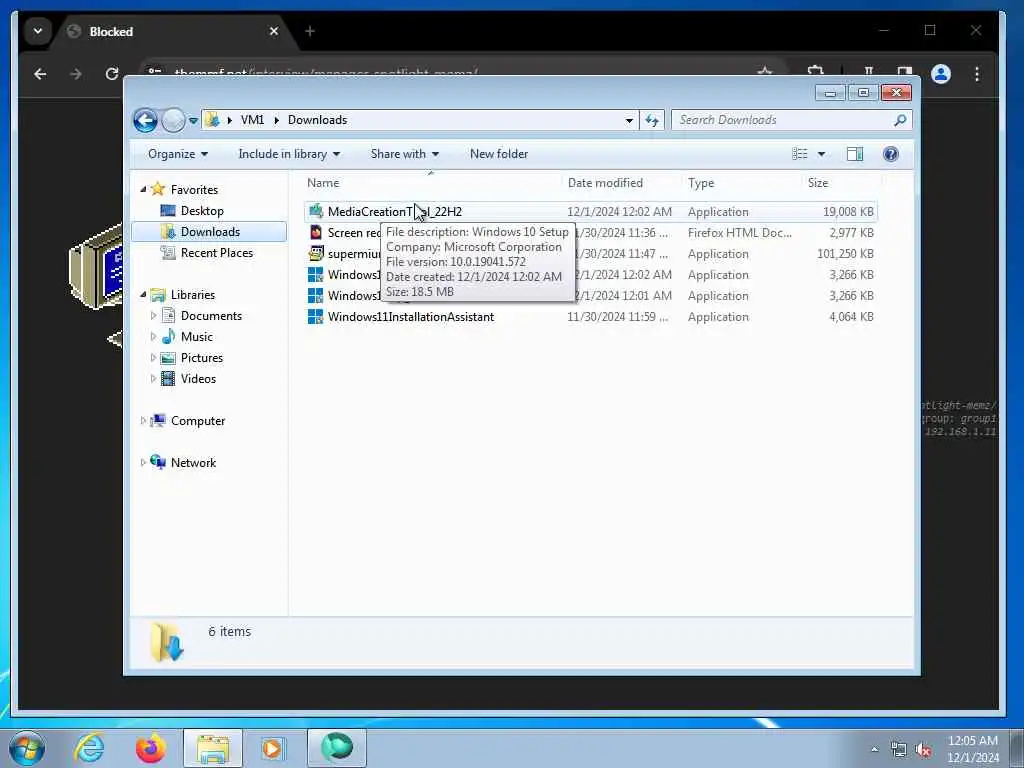Sort files by Date modified column
The width and height of the screenshot is (1024, 768).
tap(621, 183)
